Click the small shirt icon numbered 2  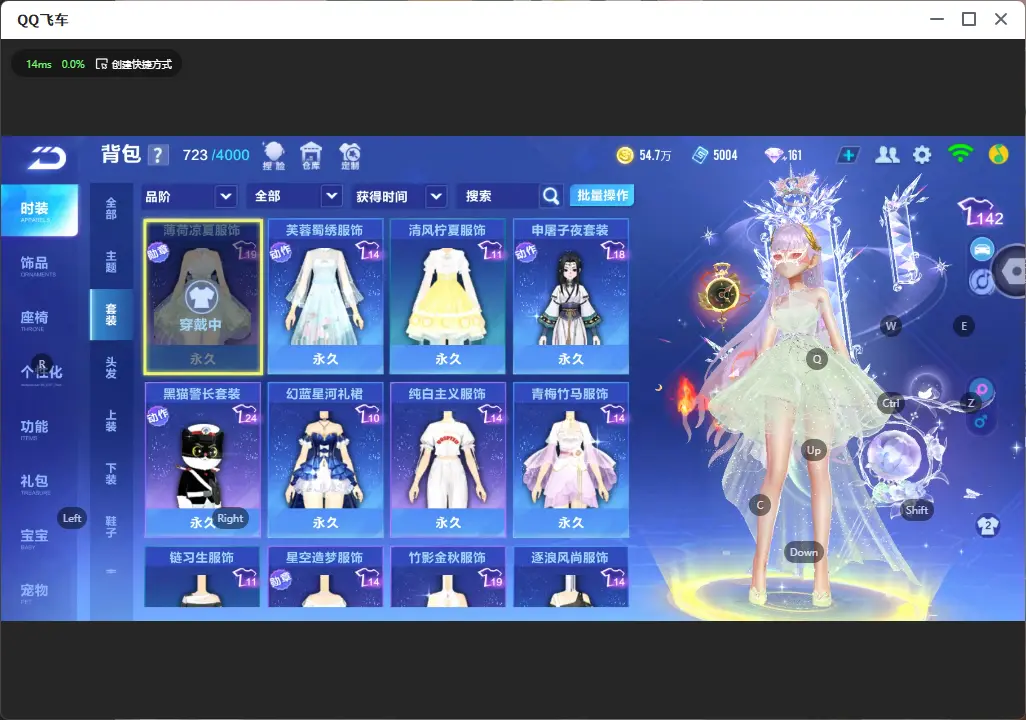tap(987, 526)
